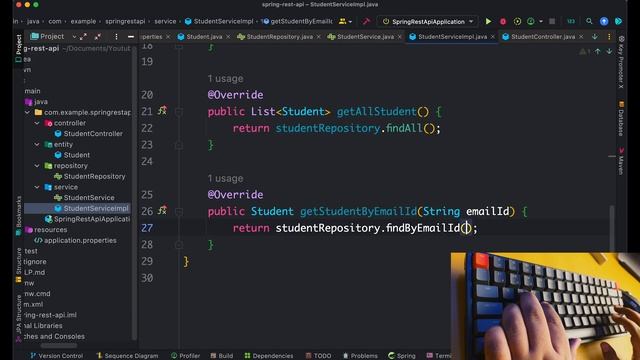Screen dimensions: 640x360
Task: Open JPA Structure side tool window
Action: coord(18,318)
